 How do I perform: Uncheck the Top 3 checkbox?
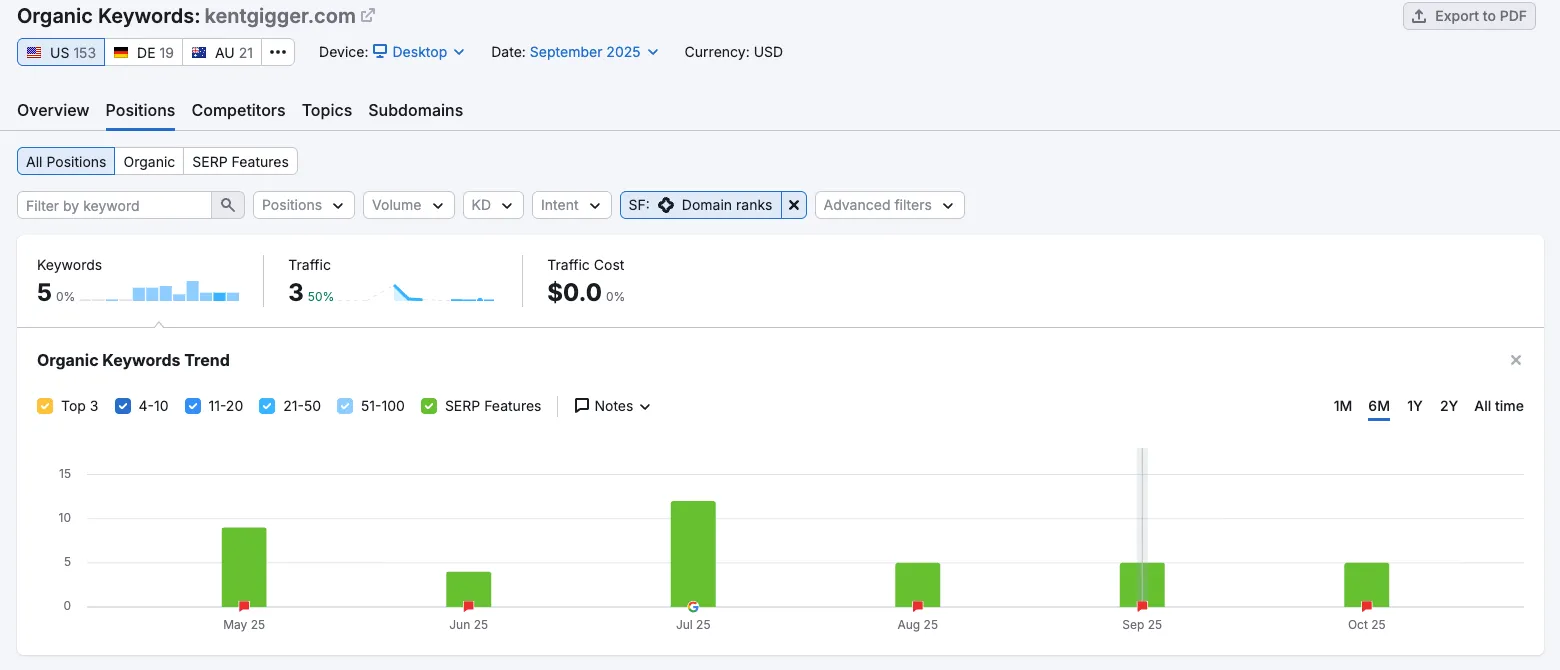[45, 406]
